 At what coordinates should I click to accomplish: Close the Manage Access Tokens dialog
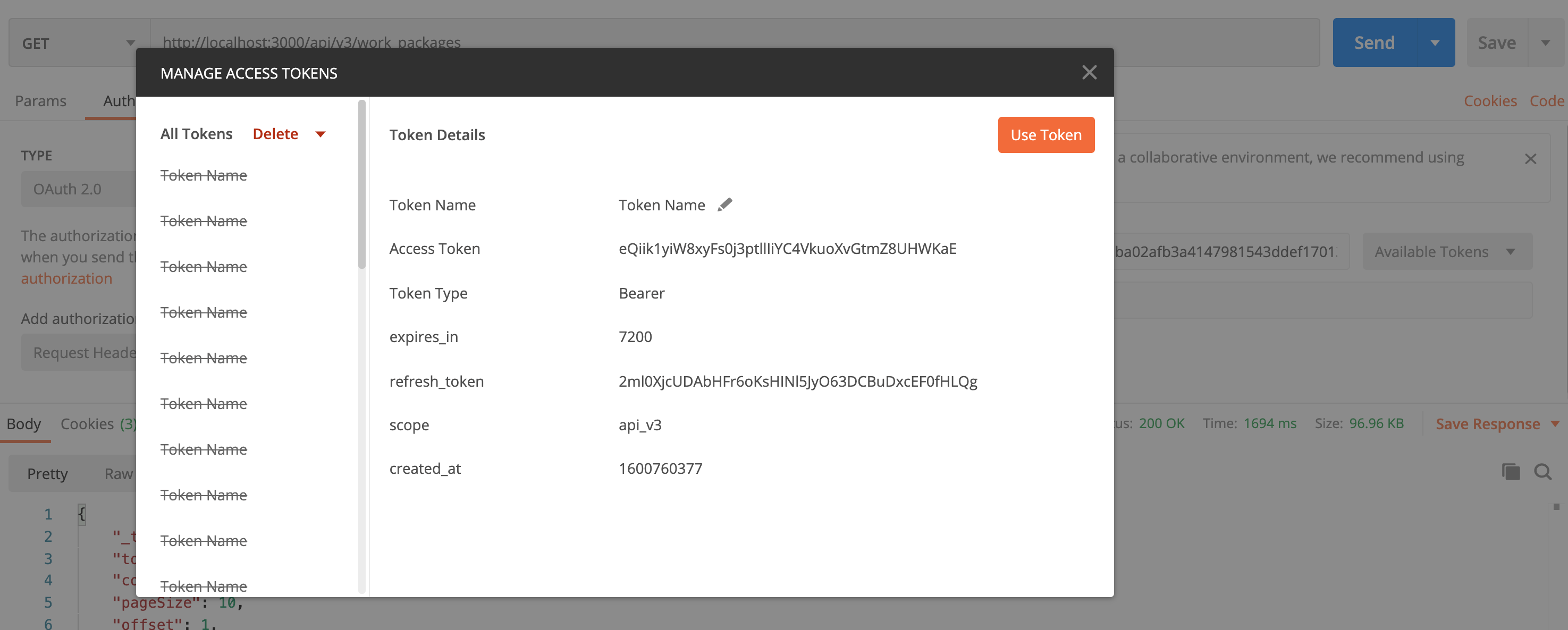pos(1089,72)
